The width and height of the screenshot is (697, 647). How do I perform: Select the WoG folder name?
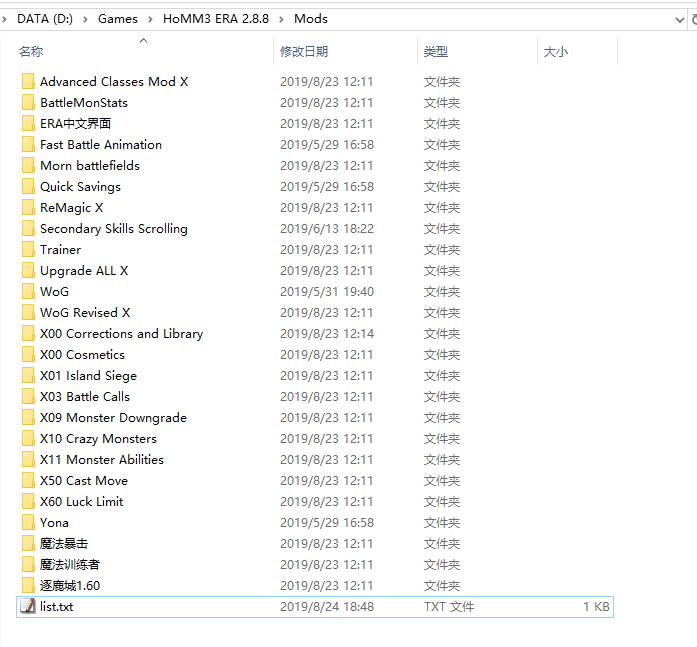coord(54,292)
